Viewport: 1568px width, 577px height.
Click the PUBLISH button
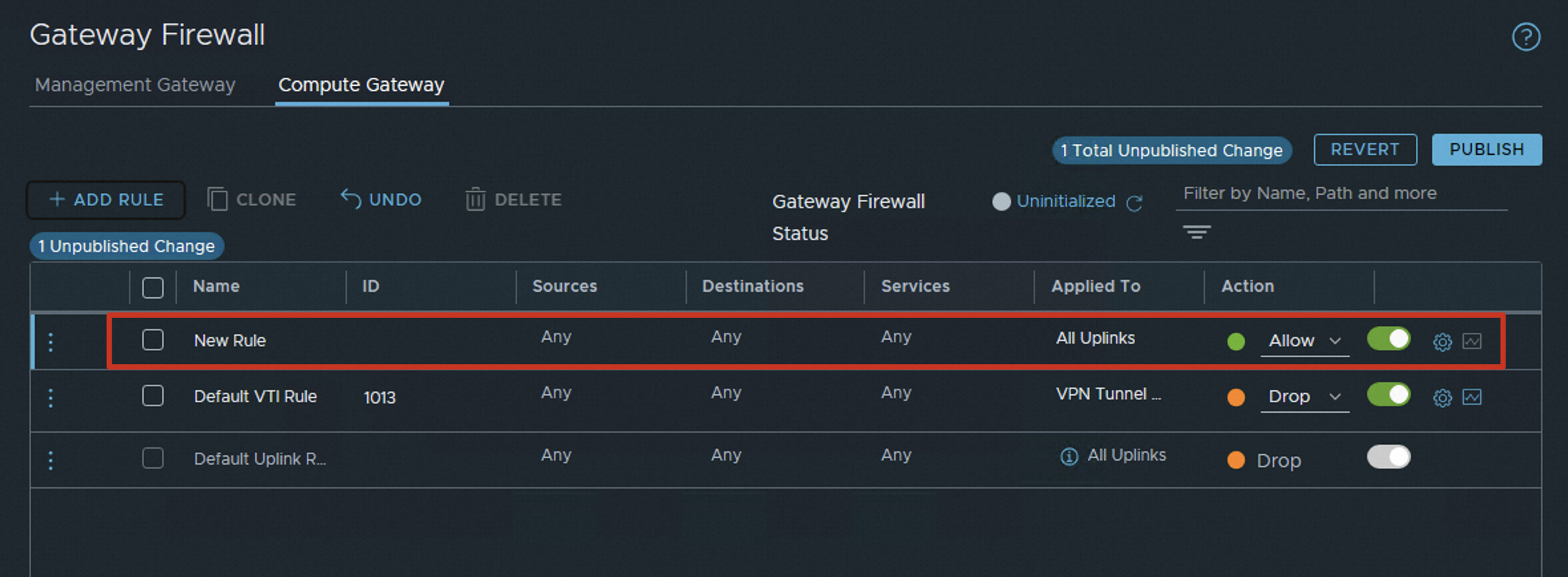pos(1486,150)
